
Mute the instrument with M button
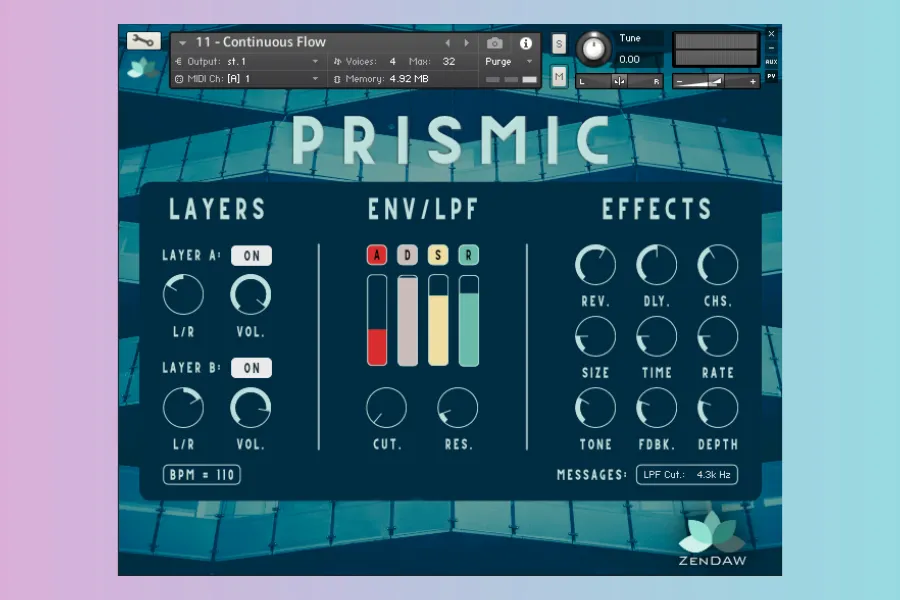point(559,76)
